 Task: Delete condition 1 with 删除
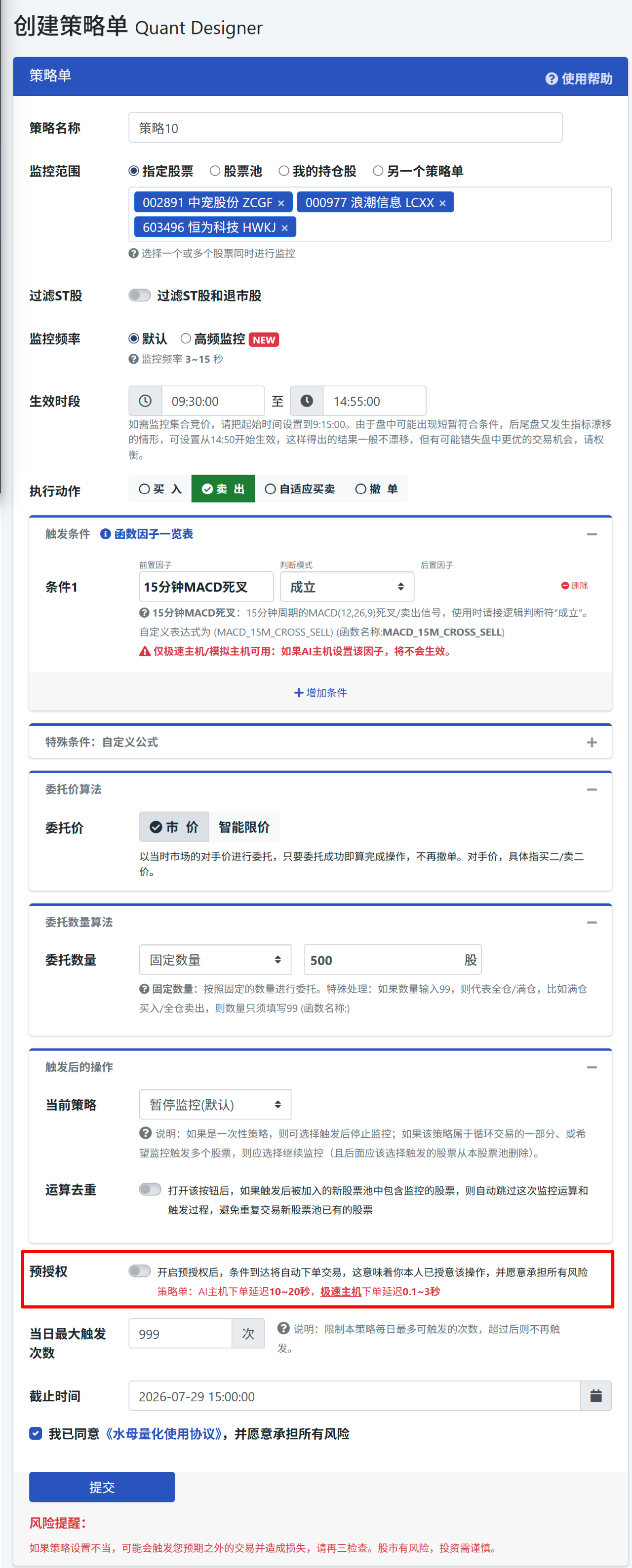[575, 586]
